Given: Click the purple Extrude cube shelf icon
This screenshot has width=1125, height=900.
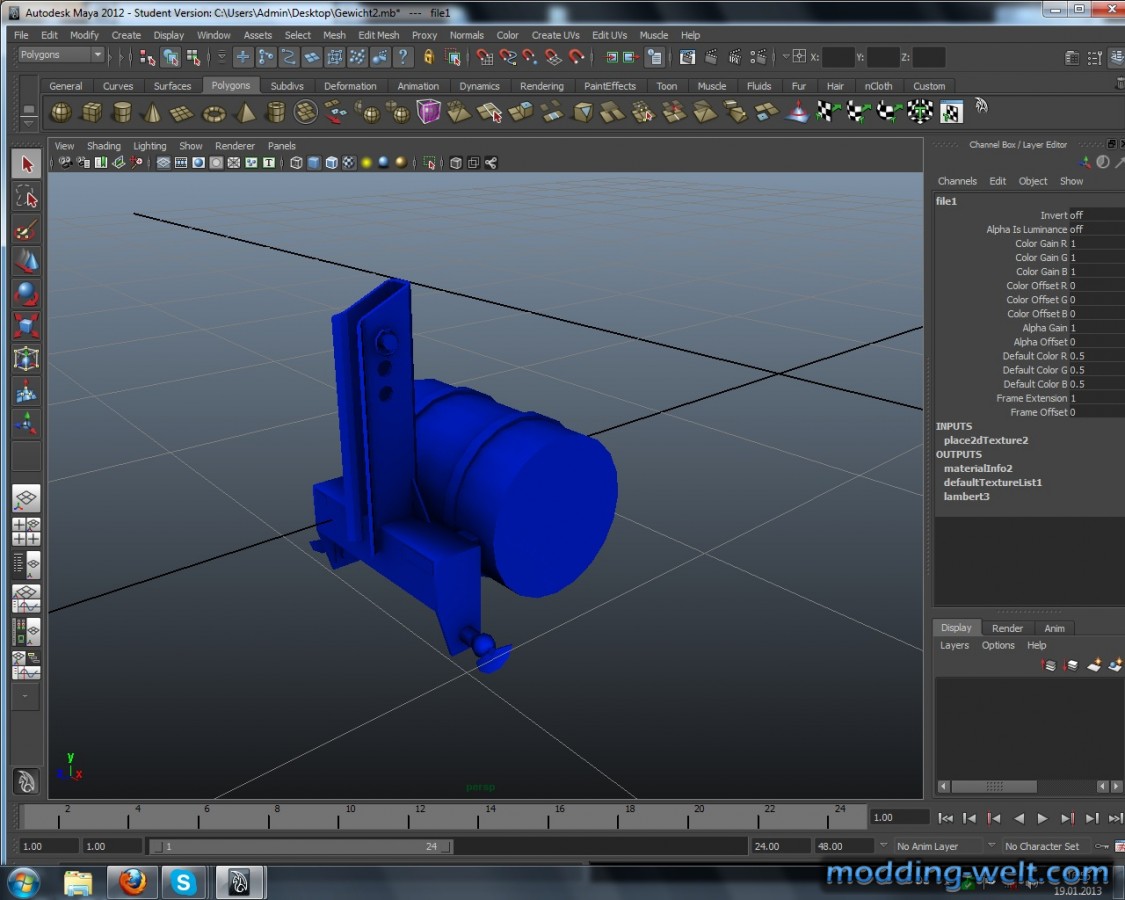Looking at the screenshot, I should [x=428, y=113].
